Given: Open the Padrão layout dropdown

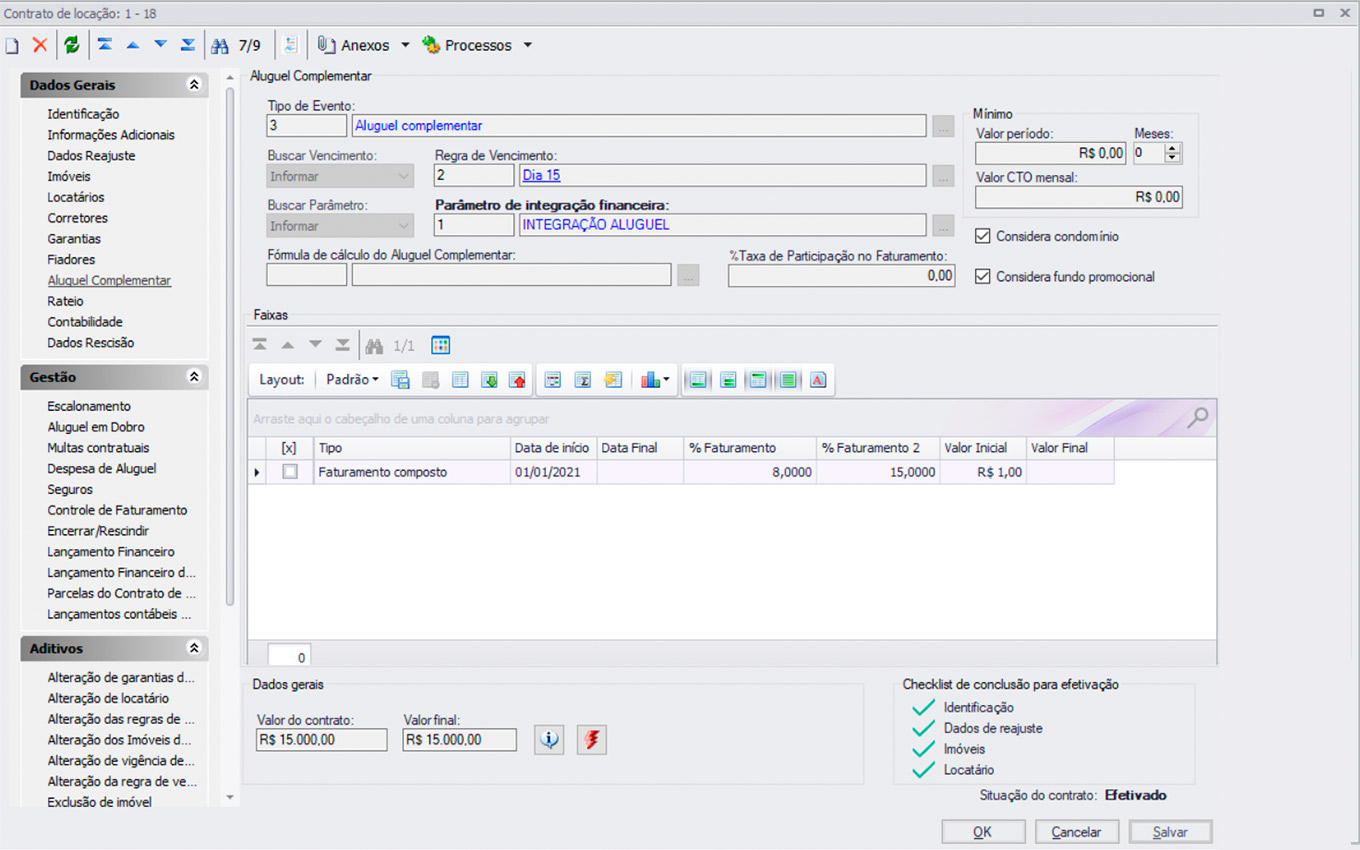Looking at the screenshot, I should [352, 380].
